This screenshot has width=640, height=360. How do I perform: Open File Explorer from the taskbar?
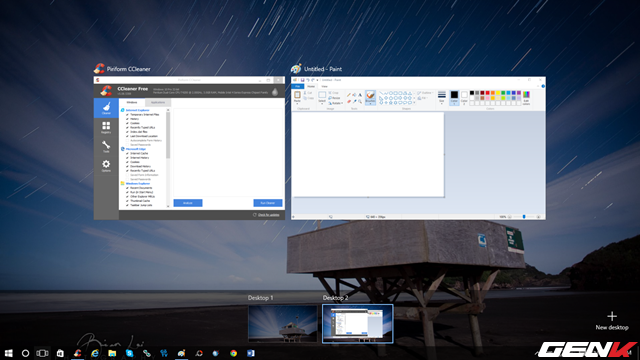coord(112,353)
